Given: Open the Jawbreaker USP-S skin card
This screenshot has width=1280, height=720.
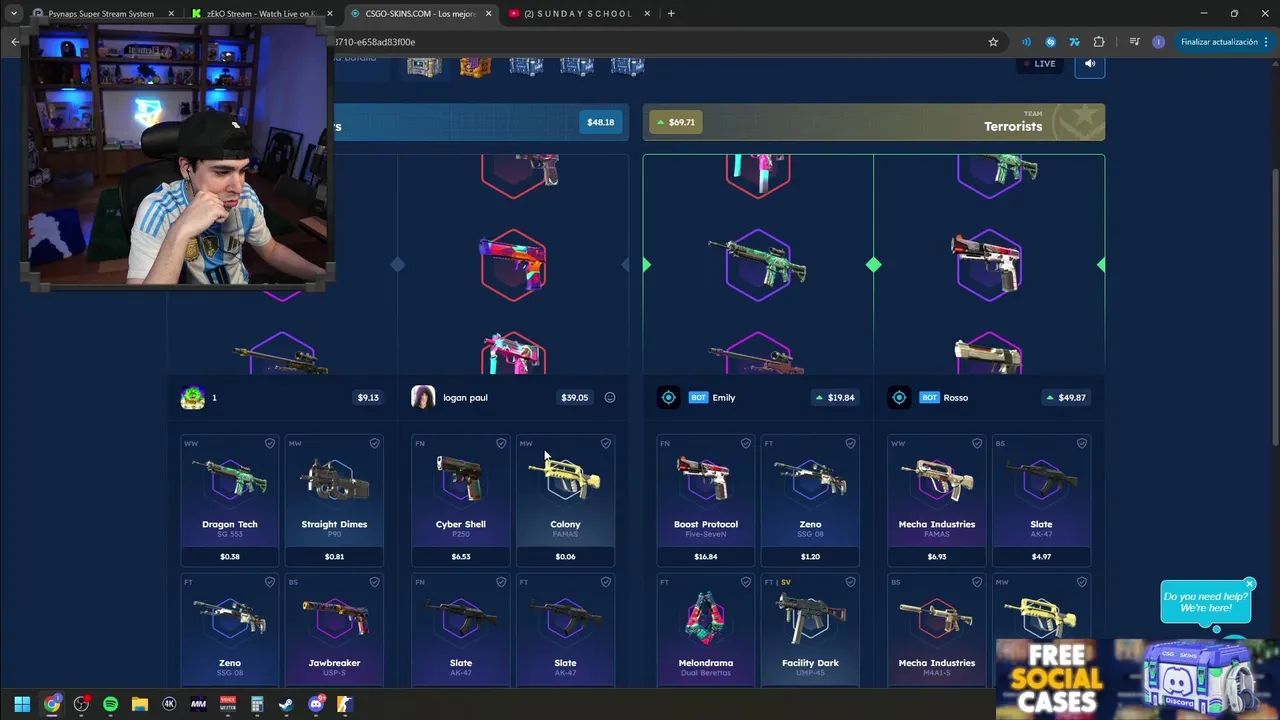Looking at the screenshot, I should pos(334,630).
